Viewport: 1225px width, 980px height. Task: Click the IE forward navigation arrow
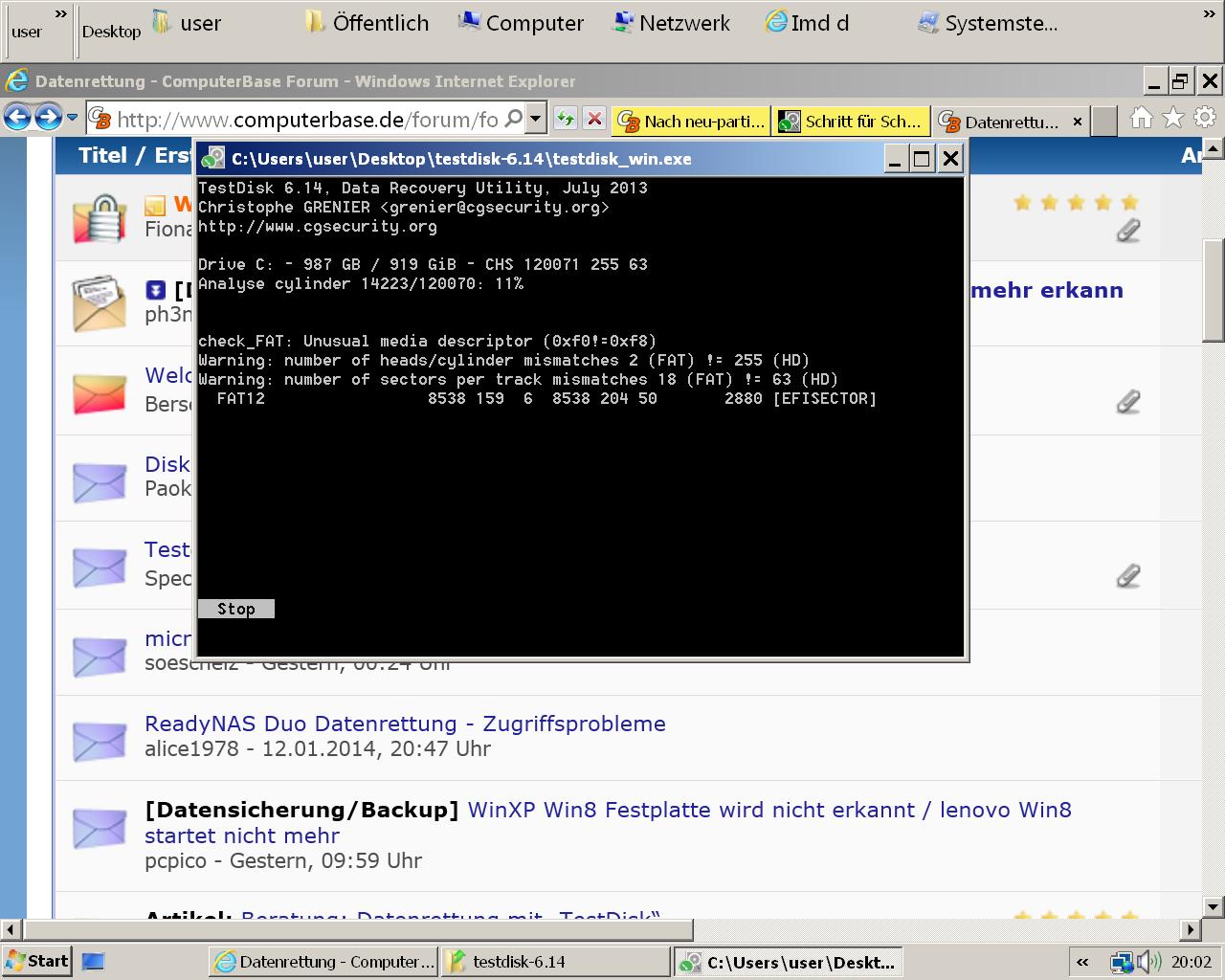pyautogui.click(x=49, y=118)
